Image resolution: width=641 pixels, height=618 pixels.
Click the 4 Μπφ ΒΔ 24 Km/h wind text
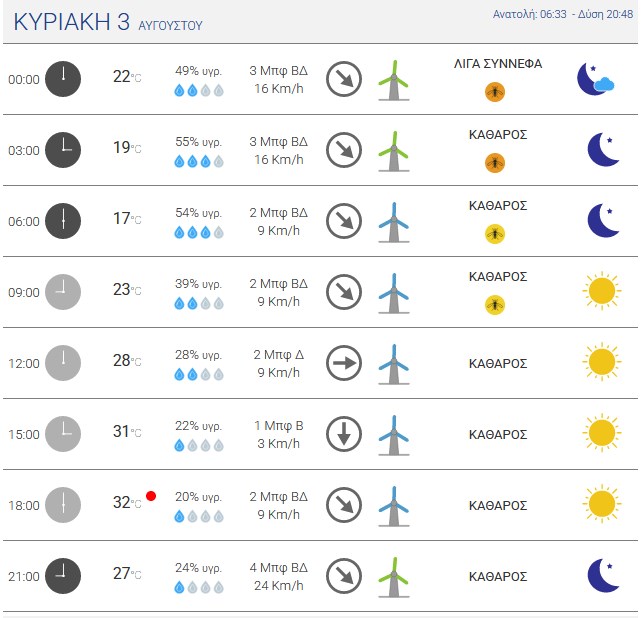pyautogui.click(x=278, y=576)
